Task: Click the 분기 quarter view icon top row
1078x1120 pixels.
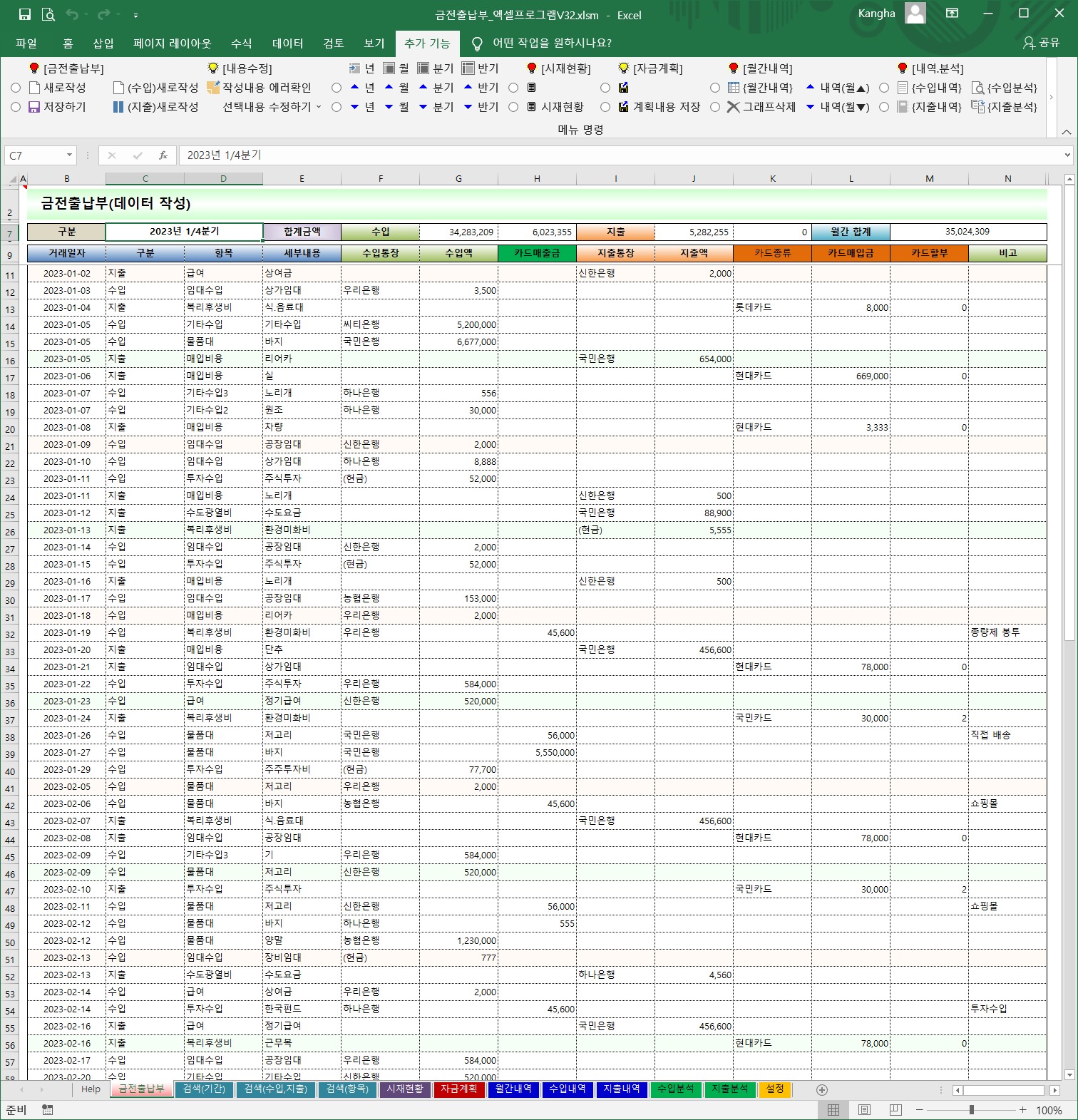Action: pos(435,68)
